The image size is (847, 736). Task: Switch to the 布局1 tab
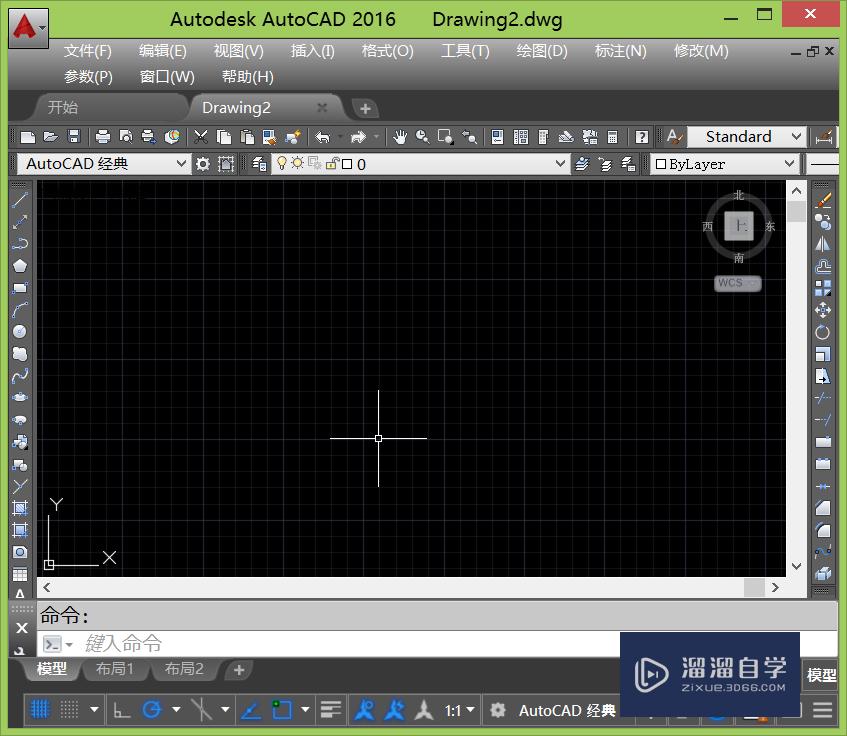click(x=114, y=670)
